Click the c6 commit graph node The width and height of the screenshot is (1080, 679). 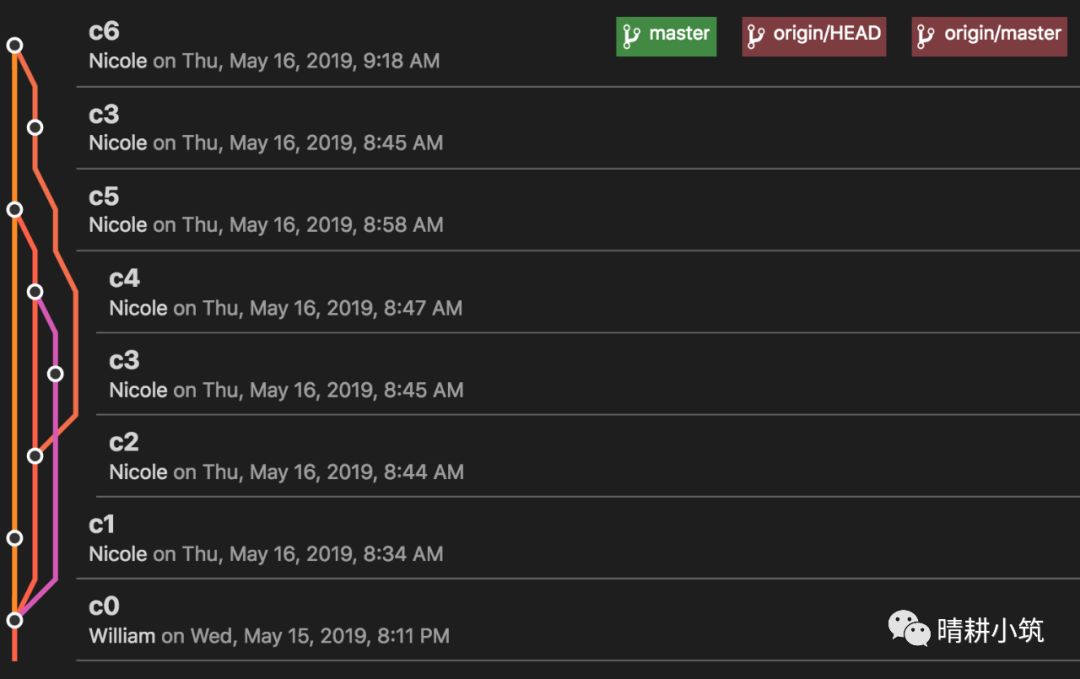[x=14, y=45]
